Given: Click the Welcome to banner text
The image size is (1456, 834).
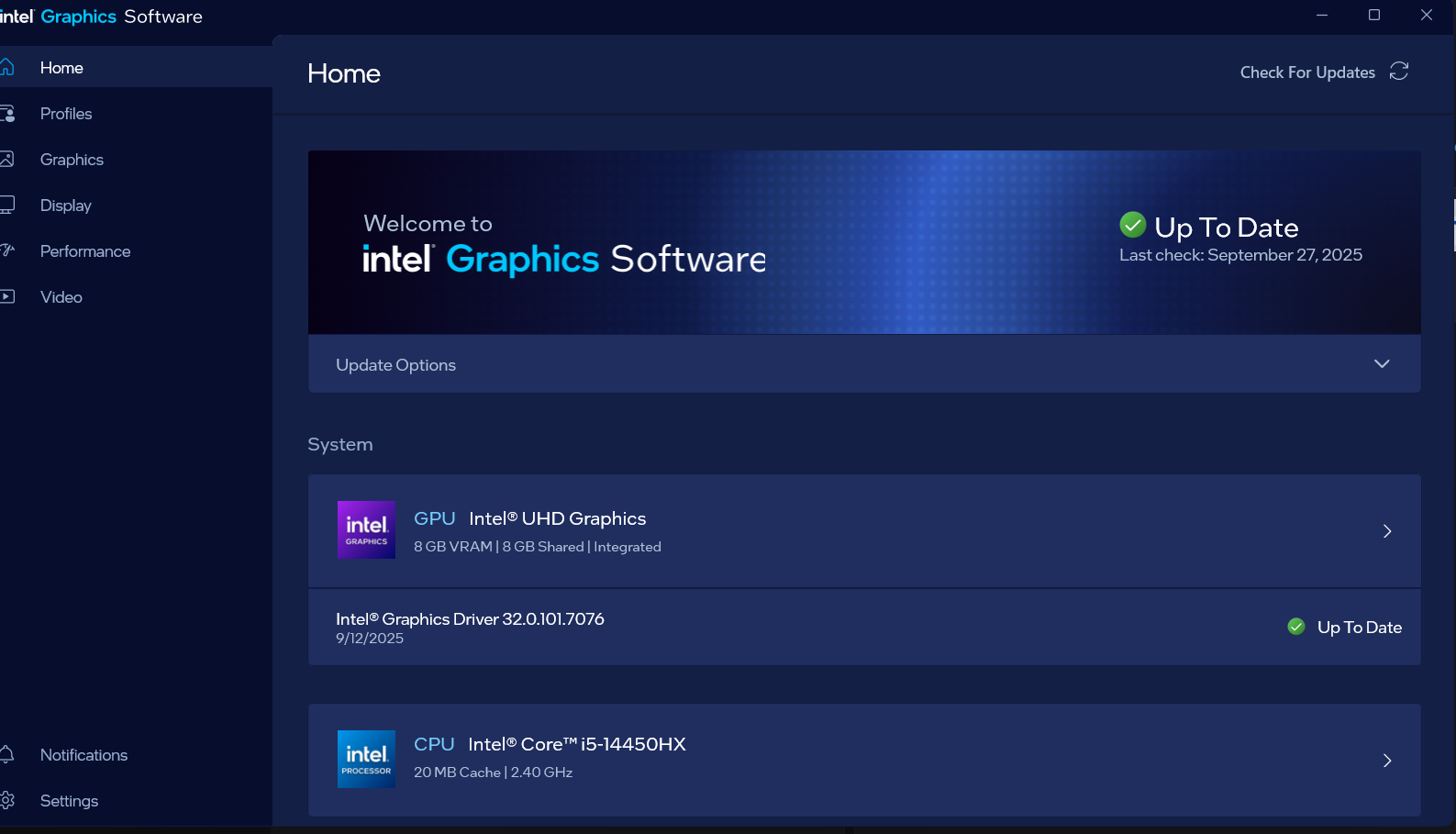Looking at the screenshot, I should tap(428, 224).
